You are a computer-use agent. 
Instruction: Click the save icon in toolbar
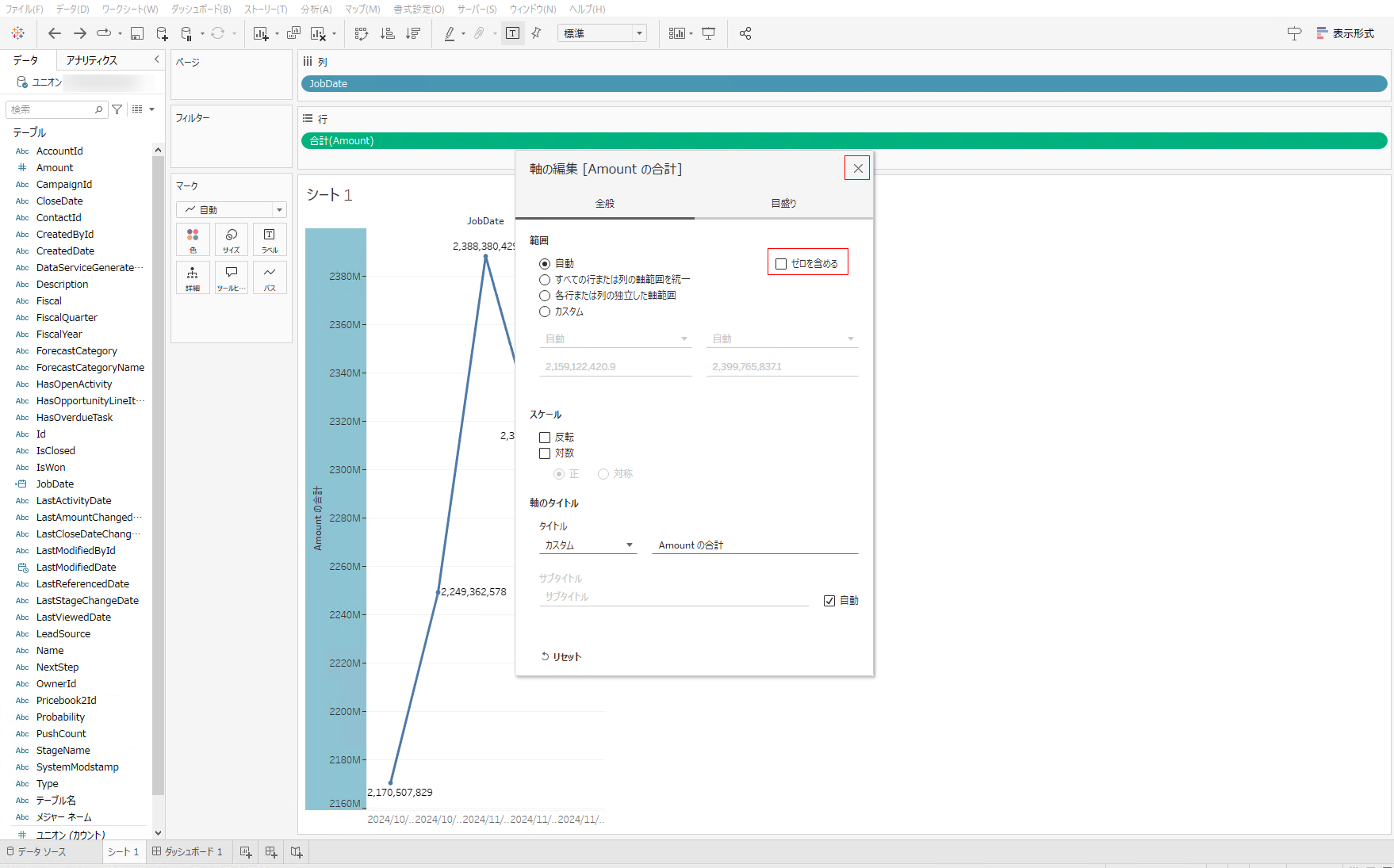click(137, 33)
